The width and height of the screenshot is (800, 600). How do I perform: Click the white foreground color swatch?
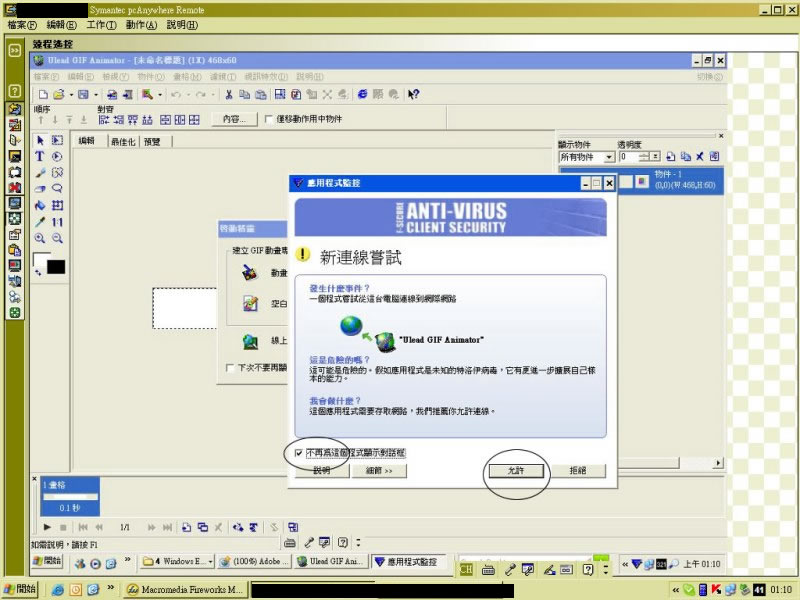pos(40,258)
